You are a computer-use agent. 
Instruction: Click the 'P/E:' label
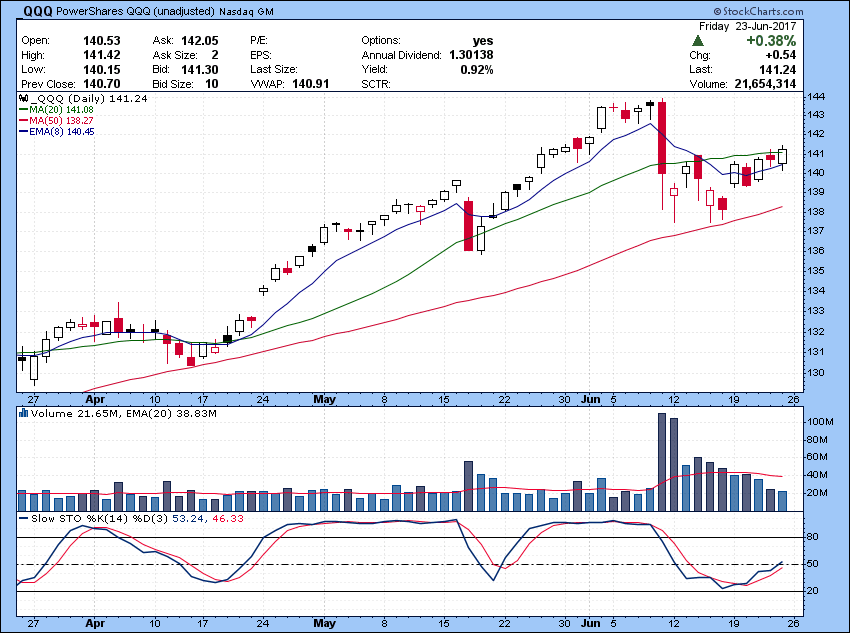tap(259, 41)
